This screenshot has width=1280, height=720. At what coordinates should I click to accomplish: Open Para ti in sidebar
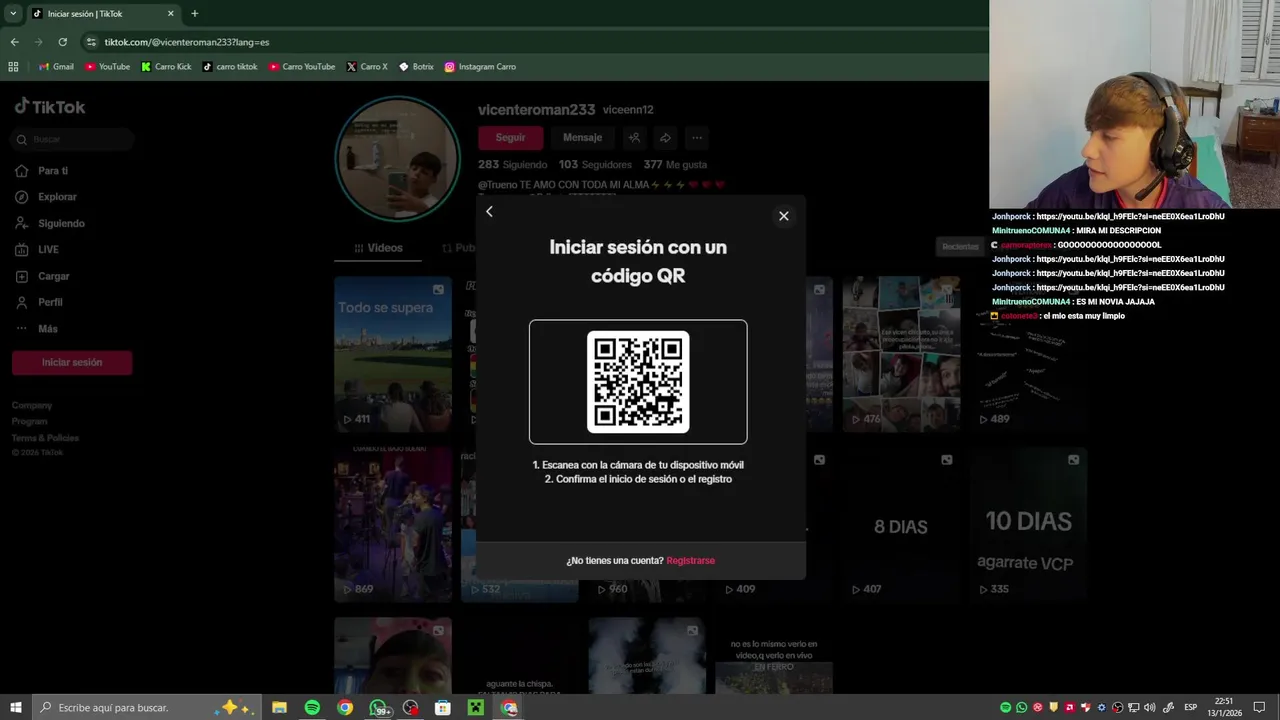(42, 171)
